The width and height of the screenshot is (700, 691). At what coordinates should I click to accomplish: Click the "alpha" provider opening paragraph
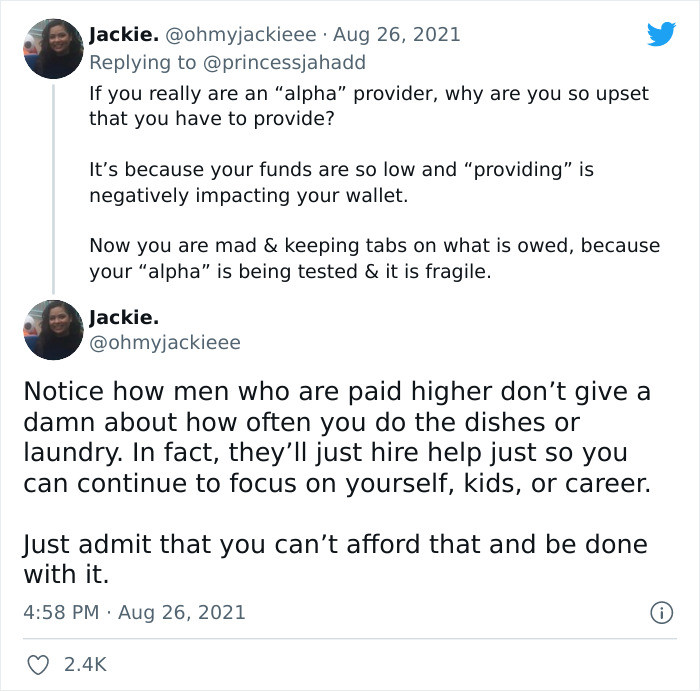pos(368,106)
